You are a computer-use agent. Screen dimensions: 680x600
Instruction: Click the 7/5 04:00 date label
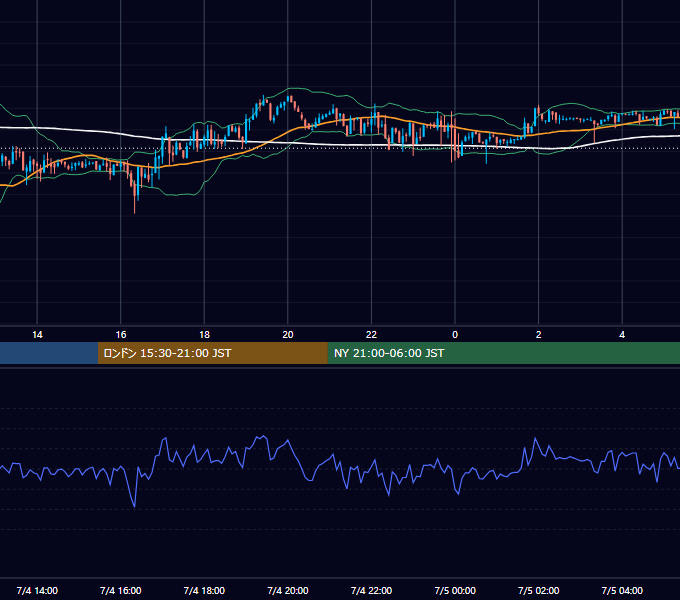622,590
